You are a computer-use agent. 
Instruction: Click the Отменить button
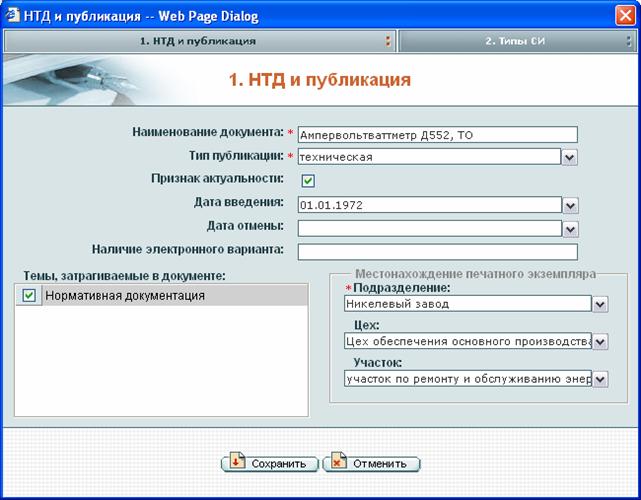point(371,464)
